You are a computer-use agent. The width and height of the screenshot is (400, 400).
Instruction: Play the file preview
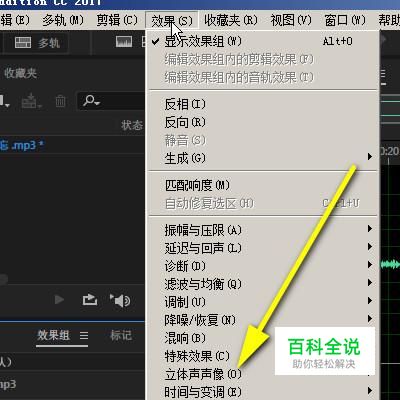tap(59, 300)
